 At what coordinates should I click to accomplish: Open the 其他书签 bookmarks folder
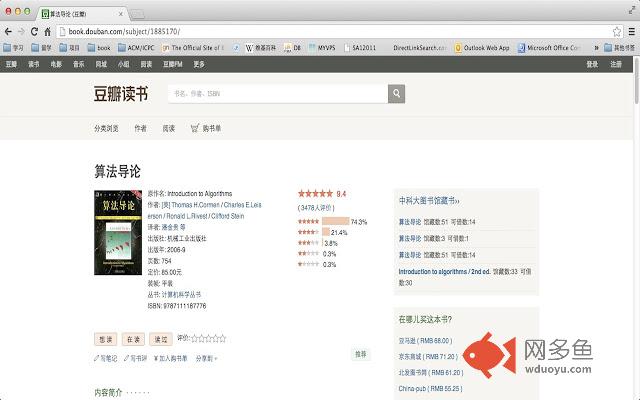(x=620, y=48)
